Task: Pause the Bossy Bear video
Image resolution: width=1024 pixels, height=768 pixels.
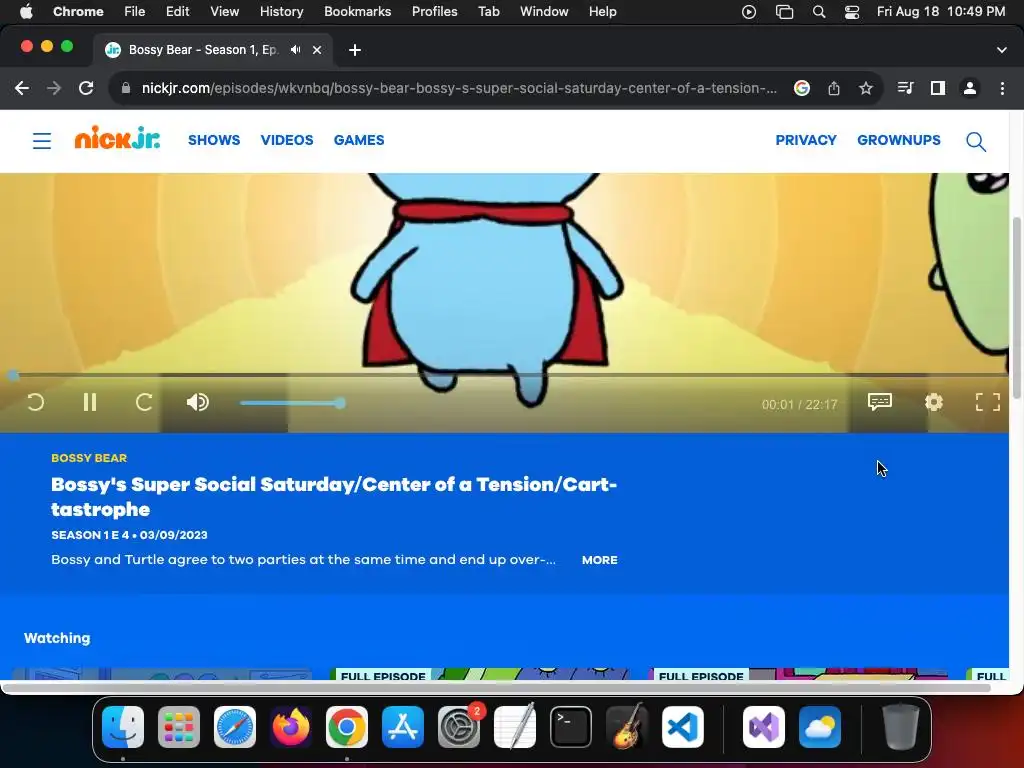Action: [90, 402]
